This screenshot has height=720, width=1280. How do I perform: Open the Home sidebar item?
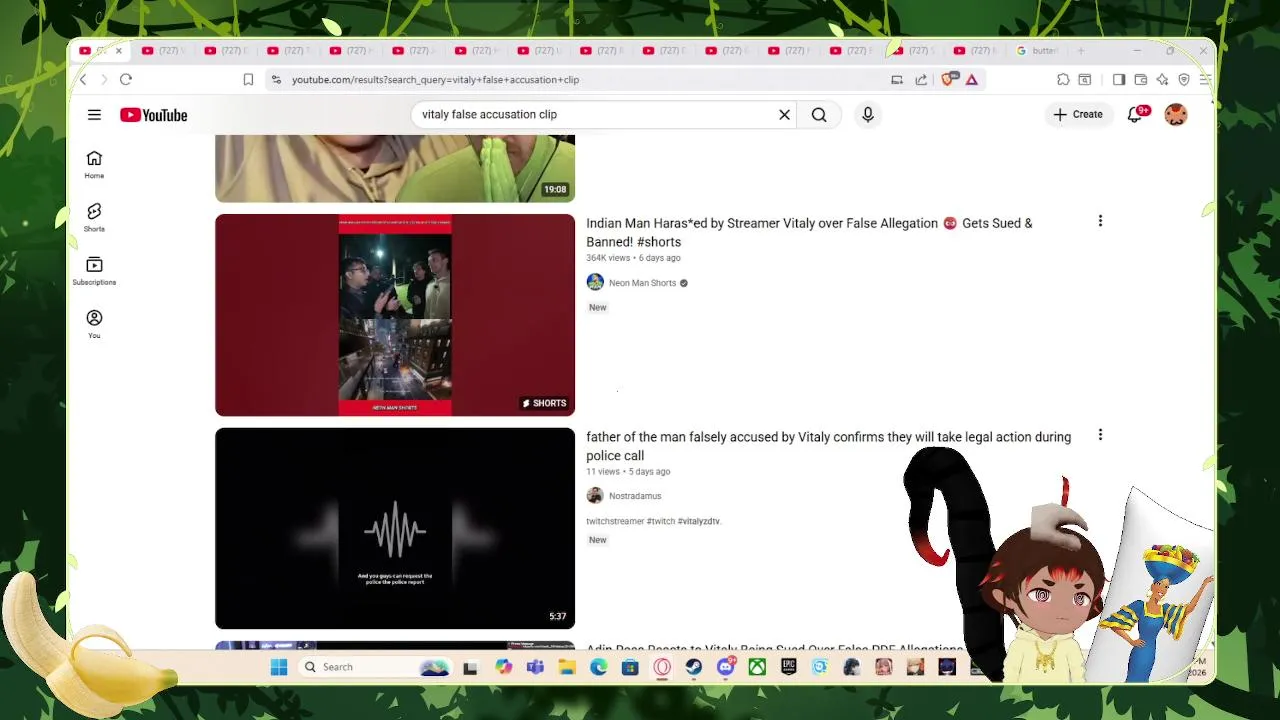(94, 165)
